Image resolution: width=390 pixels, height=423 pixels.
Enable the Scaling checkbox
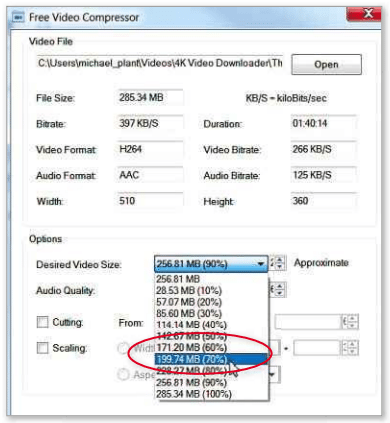point(42,348)
